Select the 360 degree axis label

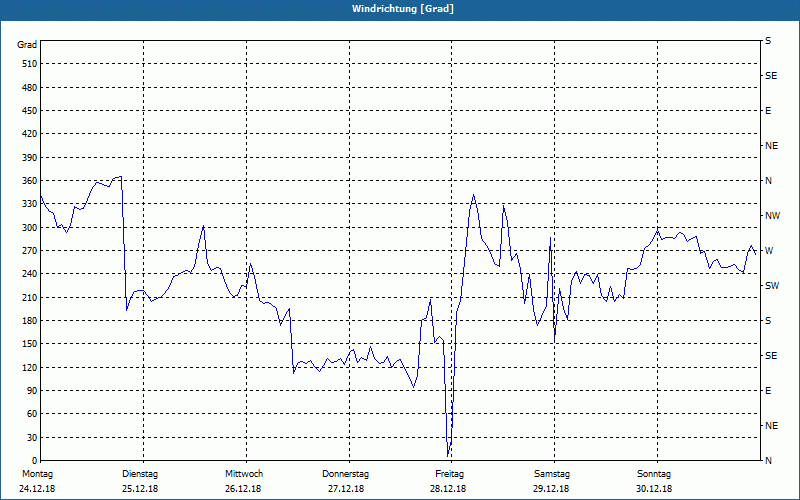tap(29, 181)
